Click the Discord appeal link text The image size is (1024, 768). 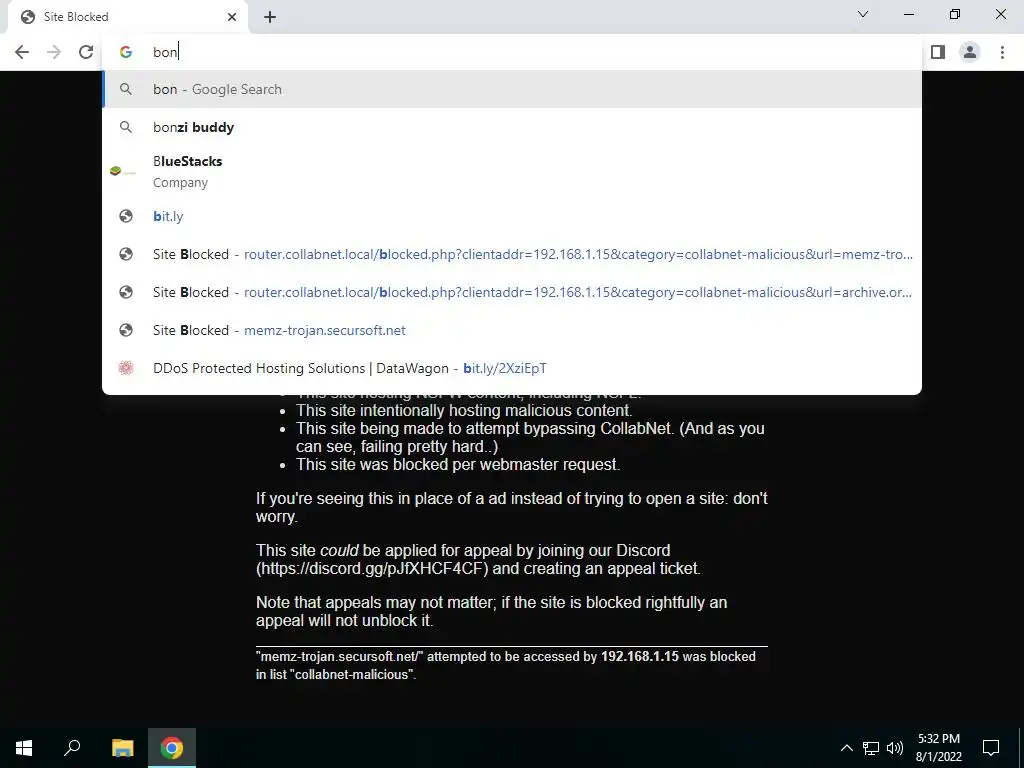tap(372, 568)
